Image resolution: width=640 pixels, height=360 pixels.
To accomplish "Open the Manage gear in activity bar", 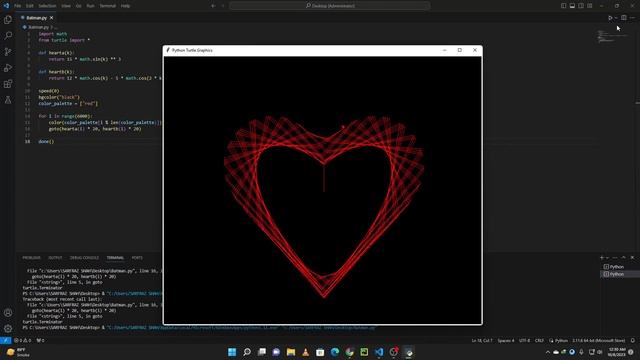I will tap(8, 329).
